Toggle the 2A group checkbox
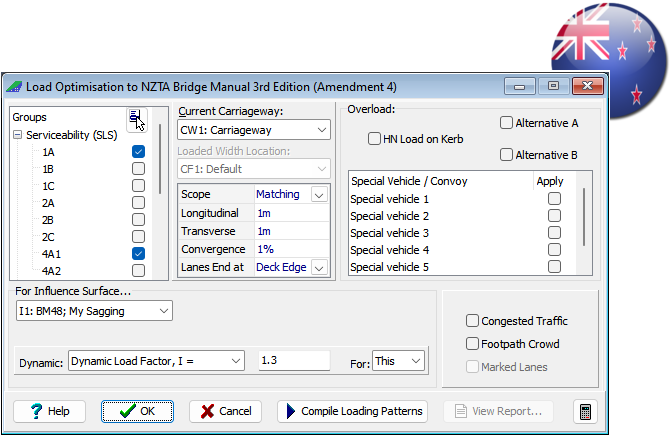Screen dimensions: 672x437 (138, 203)
